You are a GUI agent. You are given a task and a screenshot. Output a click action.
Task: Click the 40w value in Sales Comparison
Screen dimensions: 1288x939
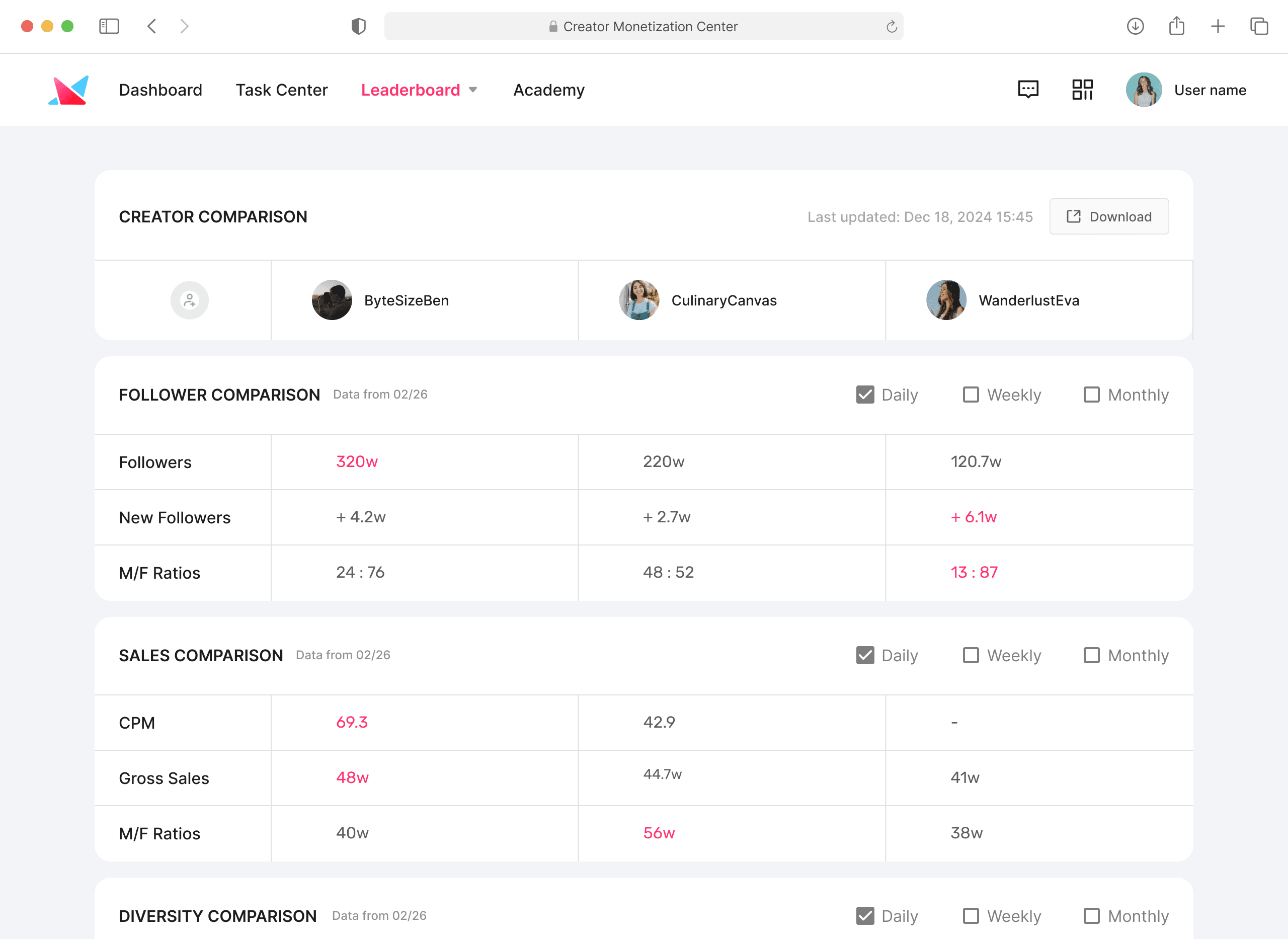352,833
